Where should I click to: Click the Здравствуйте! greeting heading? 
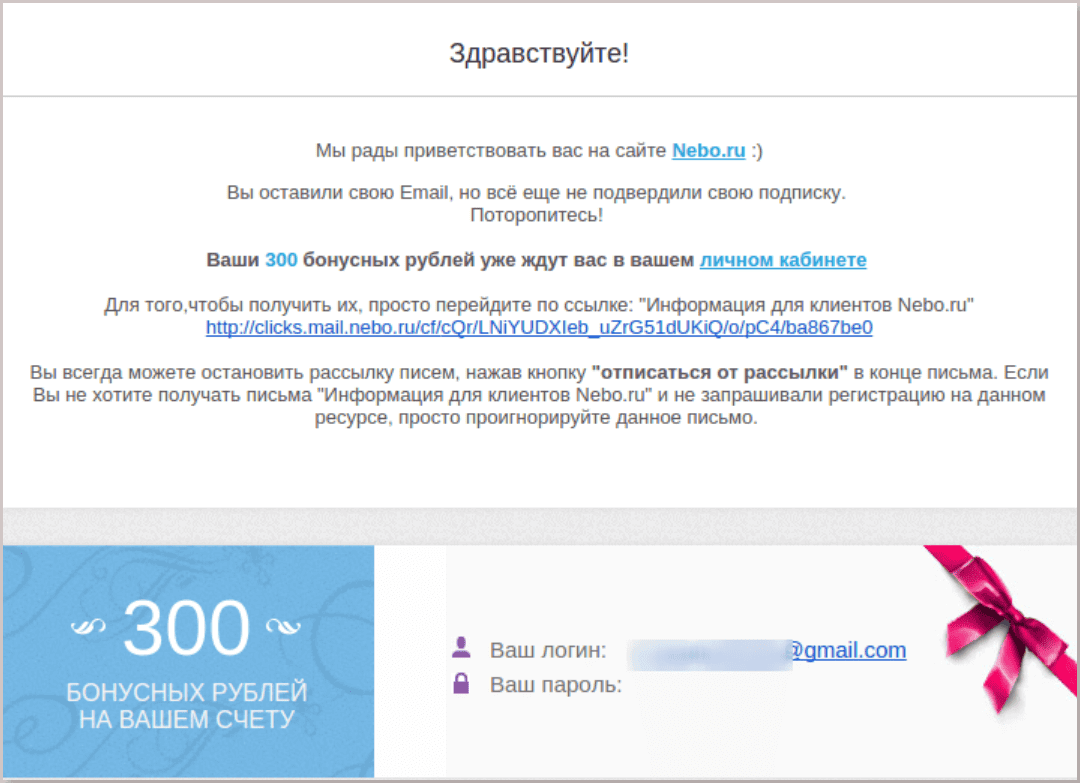coord(539,53)
